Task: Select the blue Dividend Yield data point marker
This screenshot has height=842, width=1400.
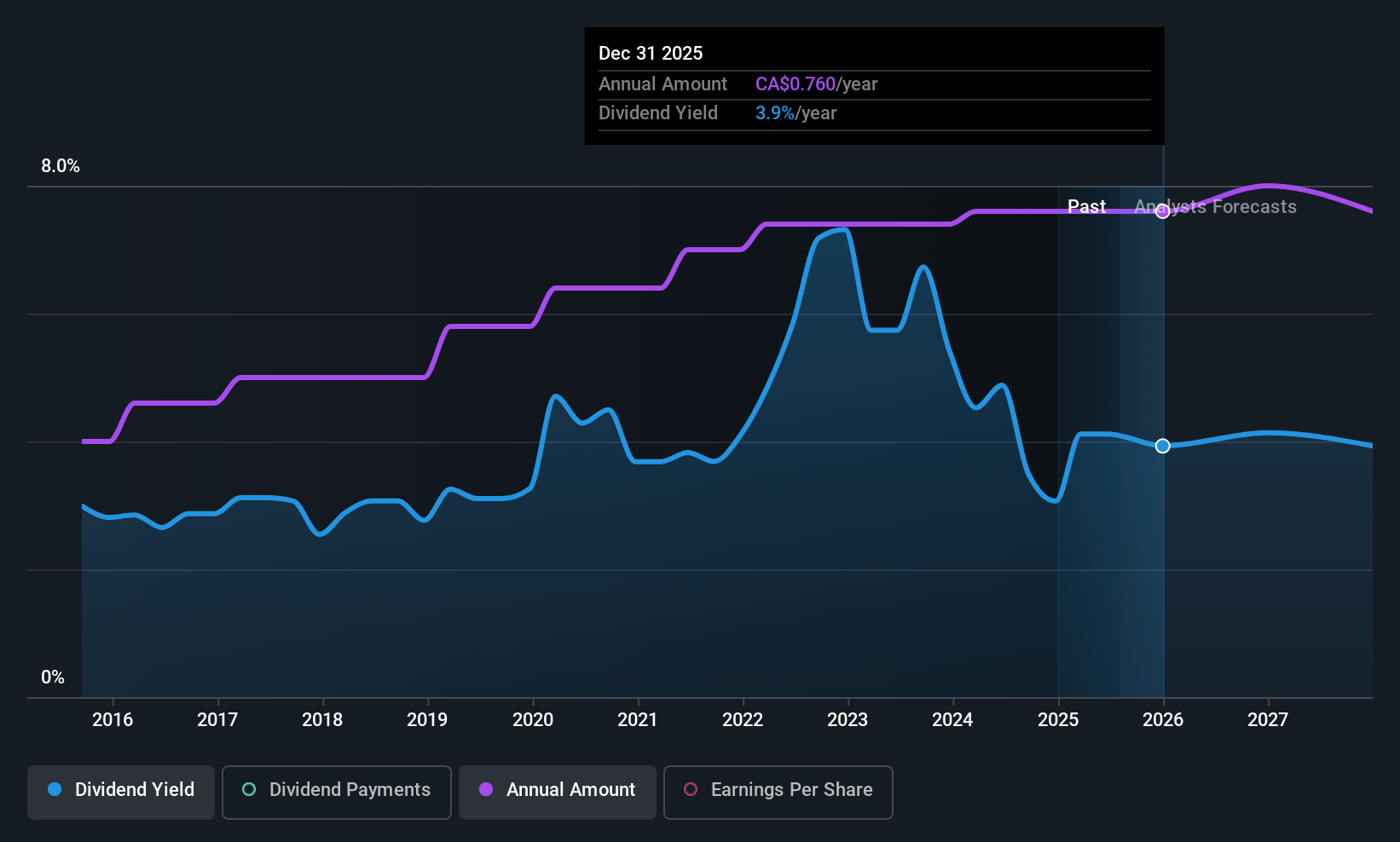Action: 1163,446
